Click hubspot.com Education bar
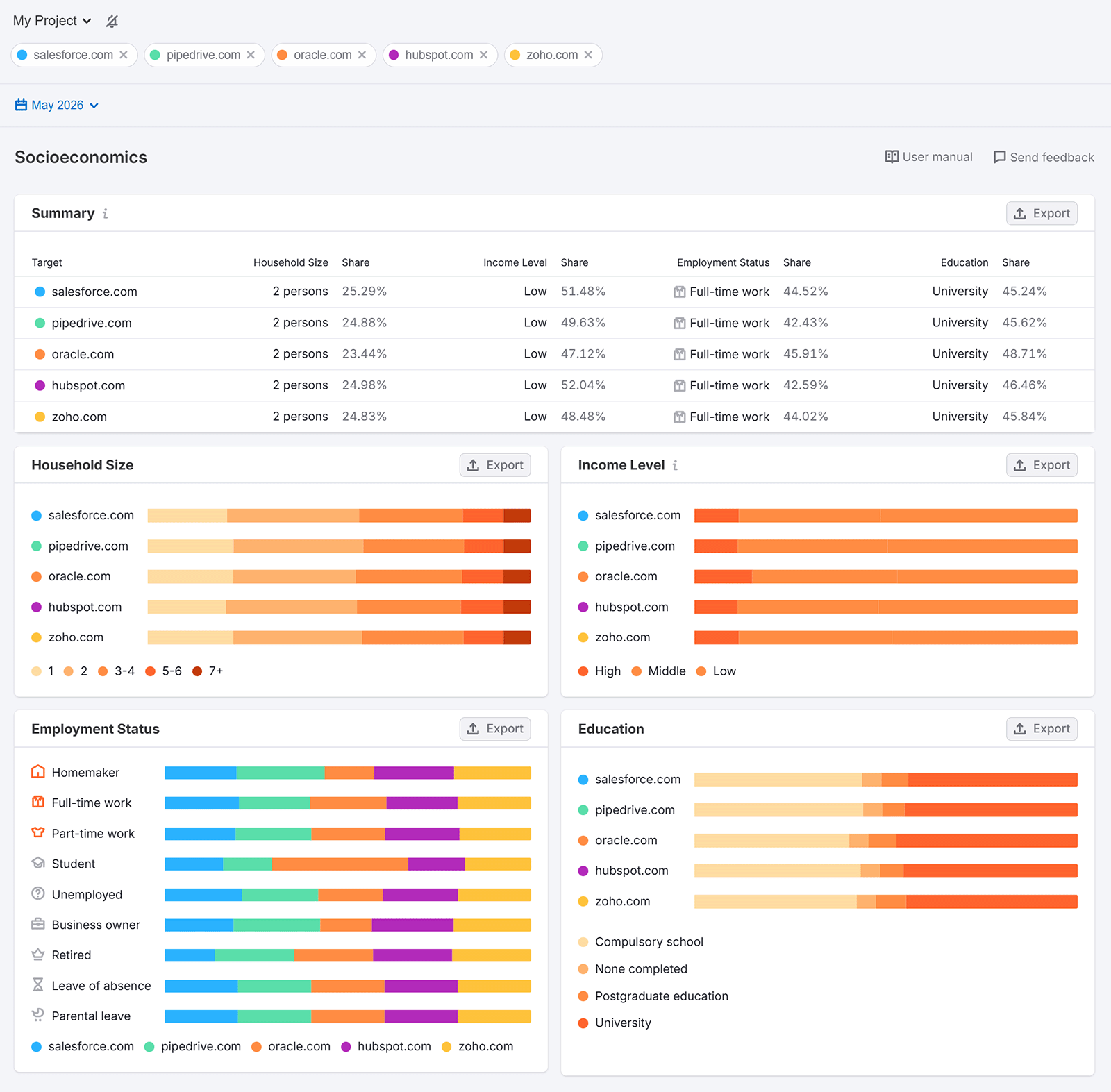The height and width of the screenshot is (1092, 1111). tap(886, 871)
